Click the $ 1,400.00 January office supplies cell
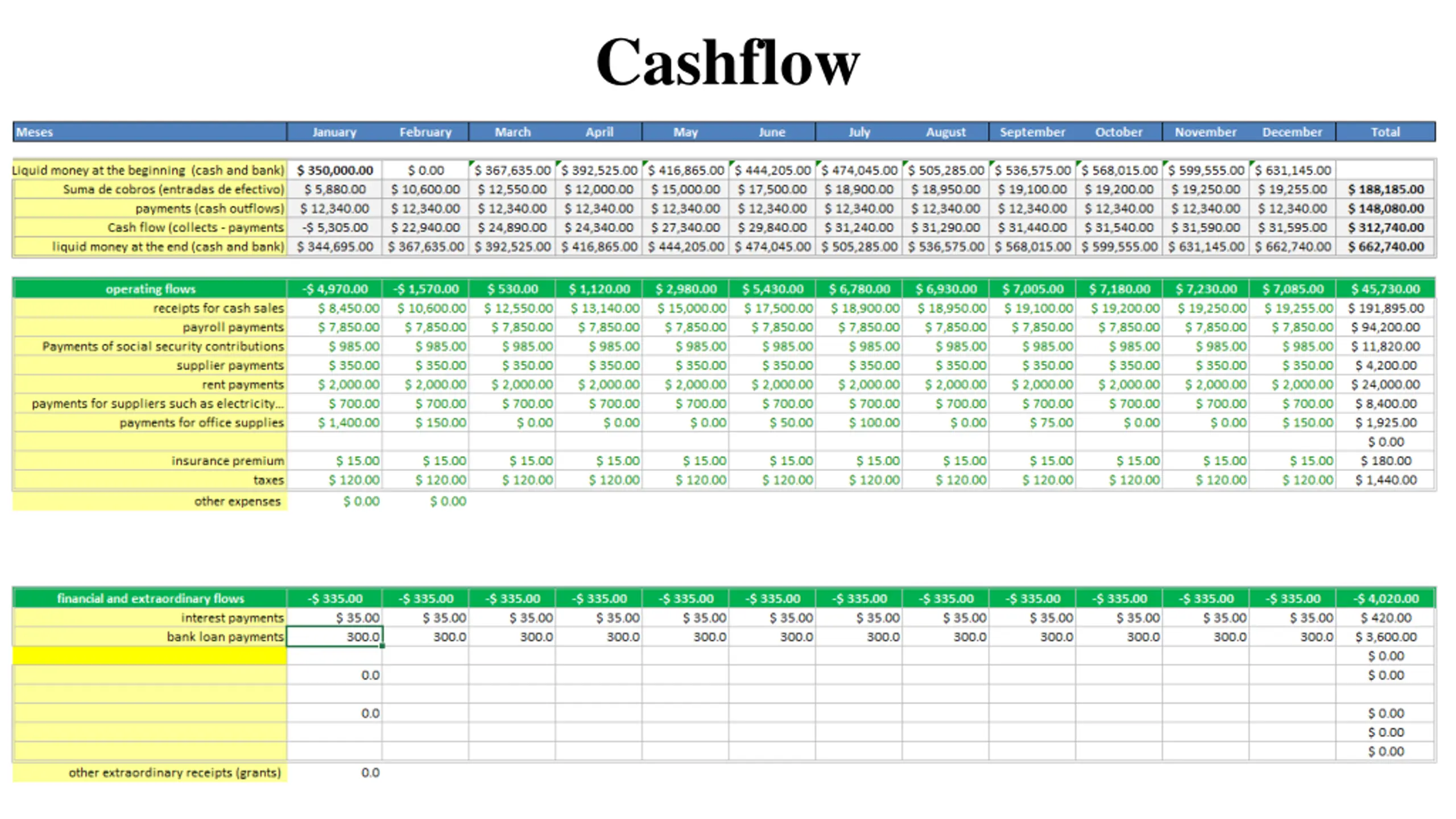Screen dimensions: 1456x819 334,423
